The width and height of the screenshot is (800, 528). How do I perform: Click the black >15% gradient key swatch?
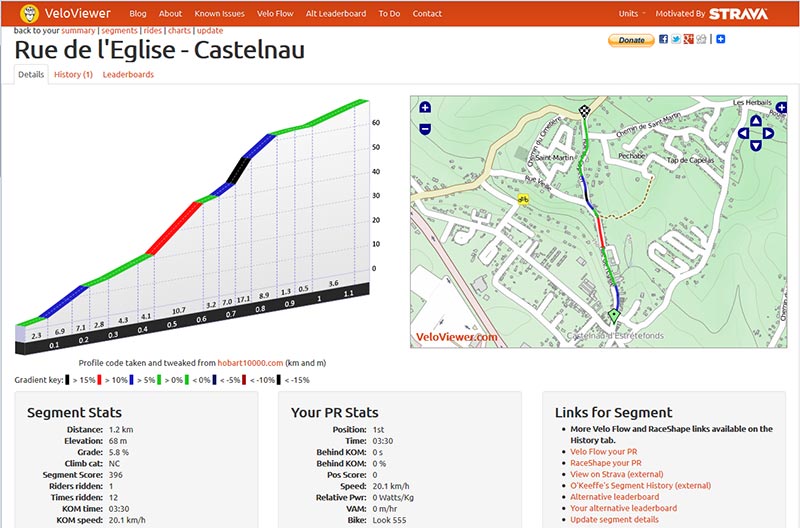point(67,380)
